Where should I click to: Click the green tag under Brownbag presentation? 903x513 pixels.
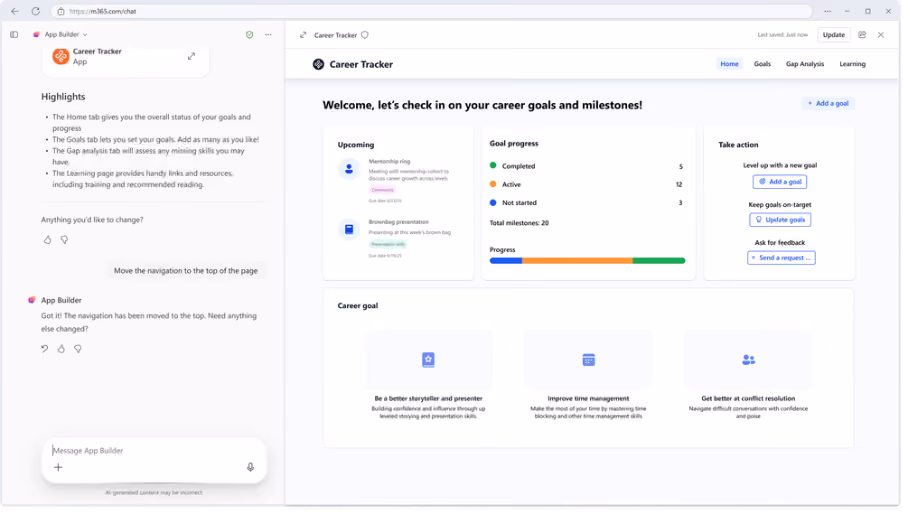tap(388, 244)
